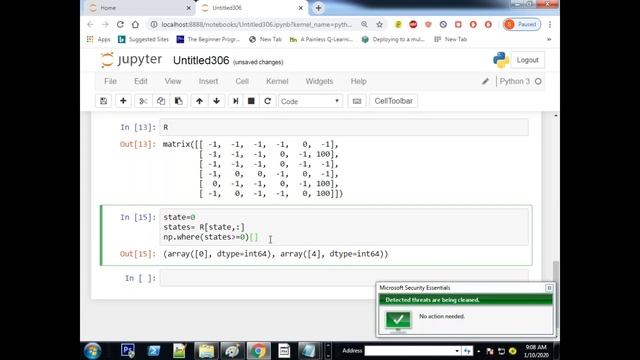Click the localhost address bar
The width and height of the screenshot is (640, 360).
click(256, 24)
